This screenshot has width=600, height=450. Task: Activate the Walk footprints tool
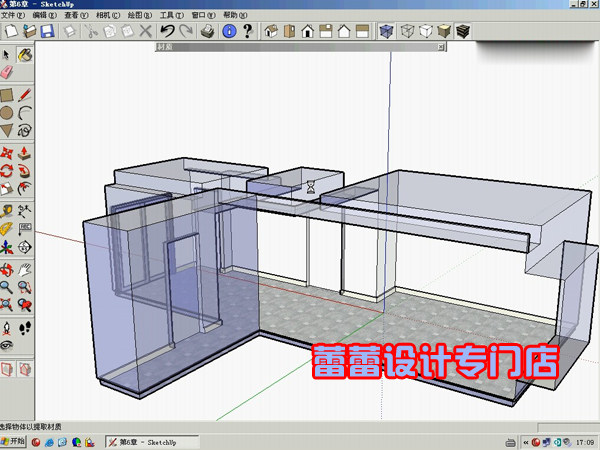[x=24, y=328]
